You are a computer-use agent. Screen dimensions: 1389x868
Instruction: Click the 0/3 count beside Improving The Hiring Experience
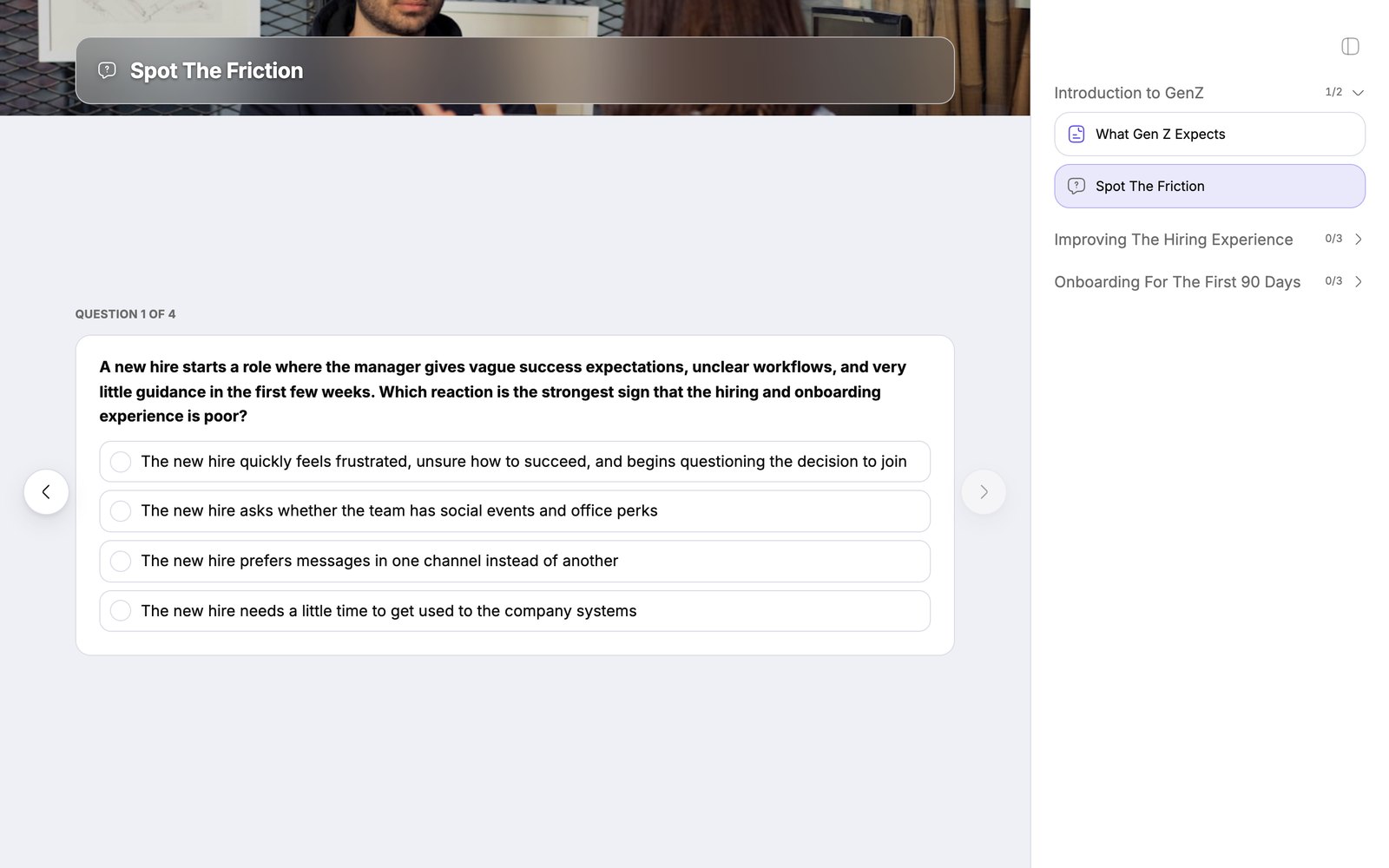(1333, 239)
